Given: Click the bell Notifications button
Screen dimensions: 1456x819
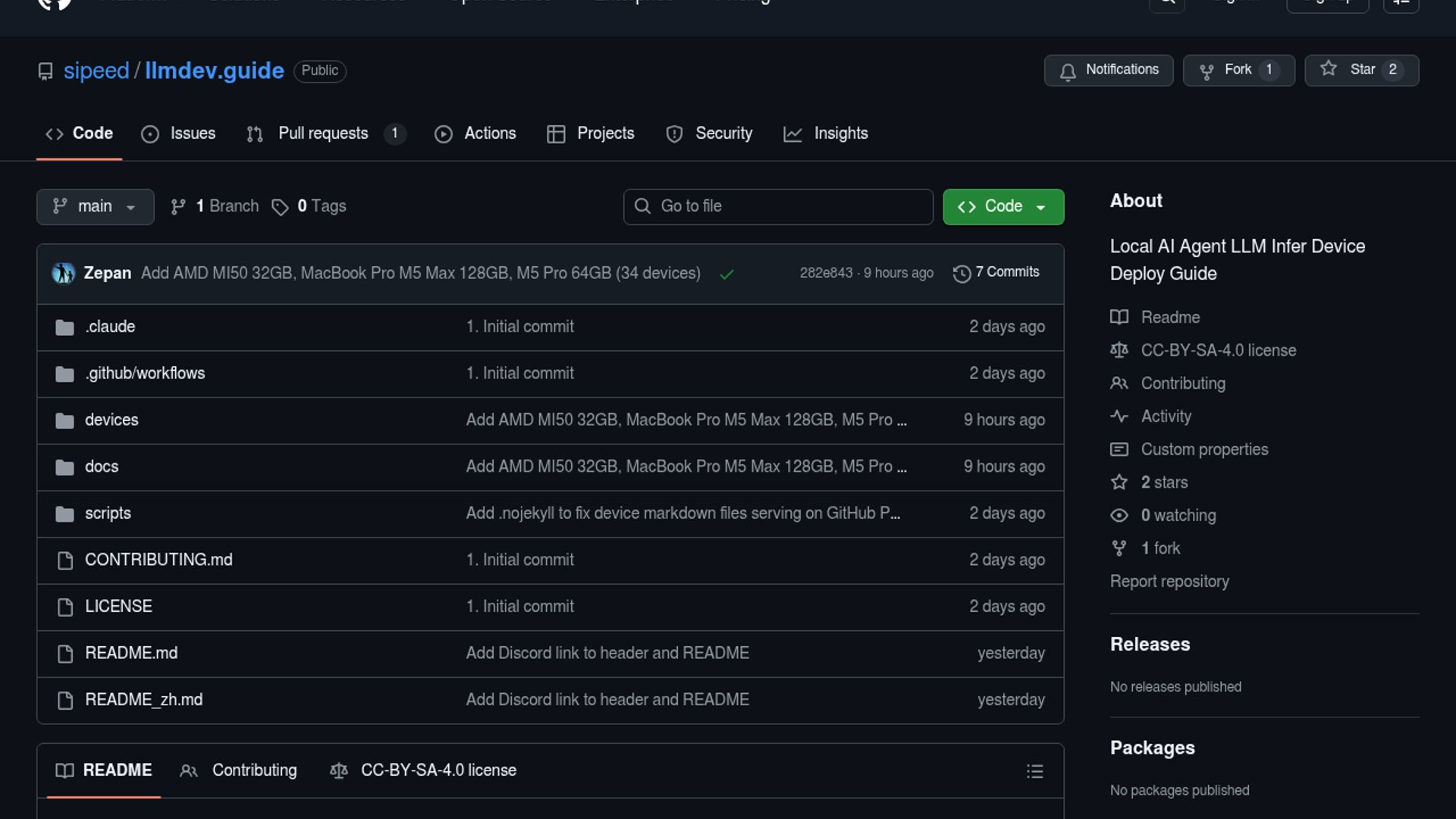Looking at the screenshot, I should (1108, 71).
